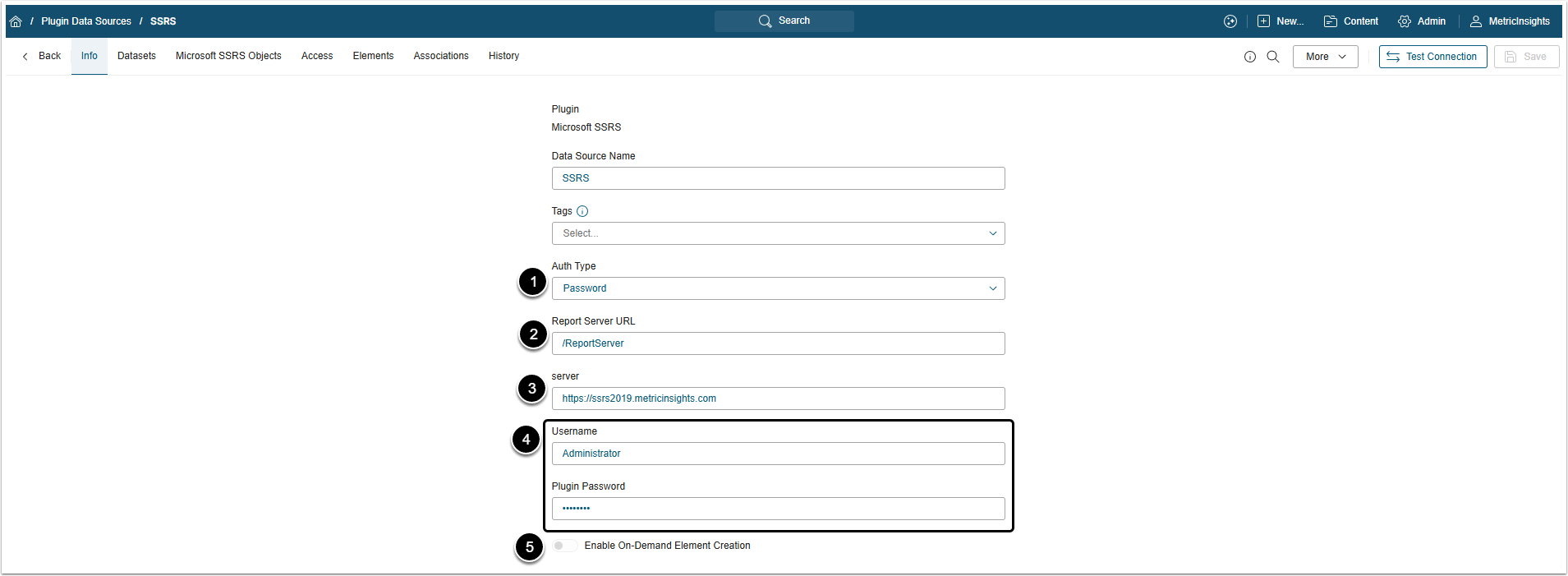This screenshot has height=576, width=1568.
Task: Click the home icon in breadcrumb
Action: tap(16, 21)
